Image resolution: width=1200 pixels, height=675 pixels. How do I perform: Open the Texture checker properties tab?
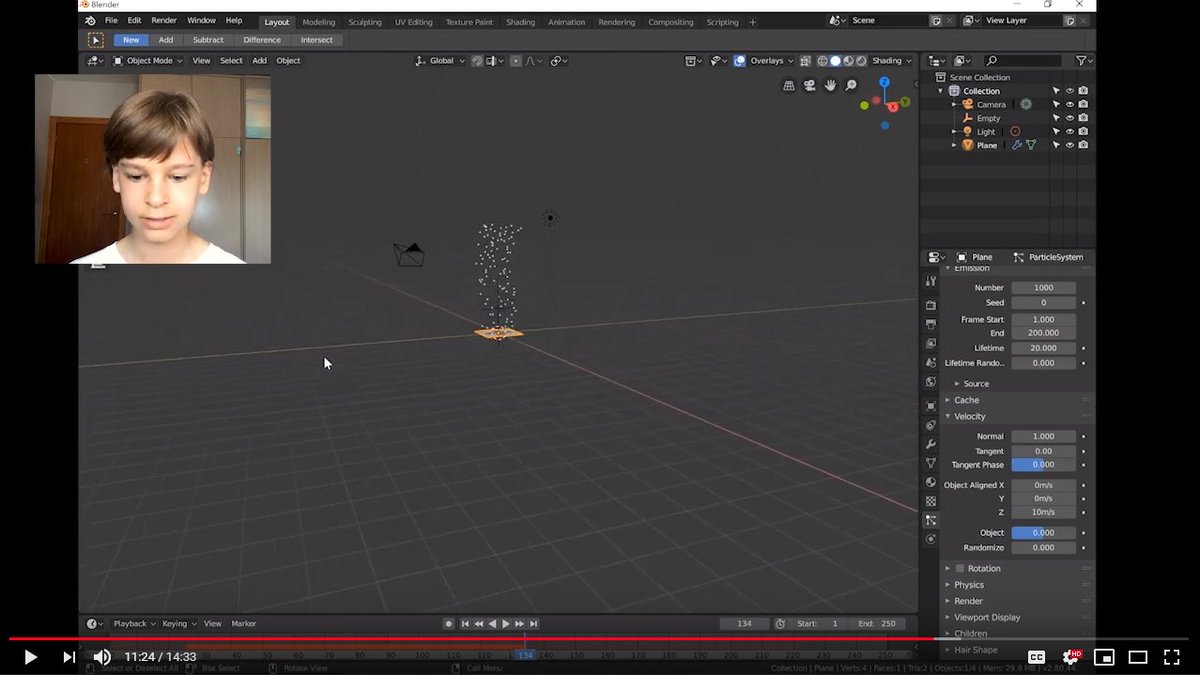pyautogui.click(x=931, y=501)
